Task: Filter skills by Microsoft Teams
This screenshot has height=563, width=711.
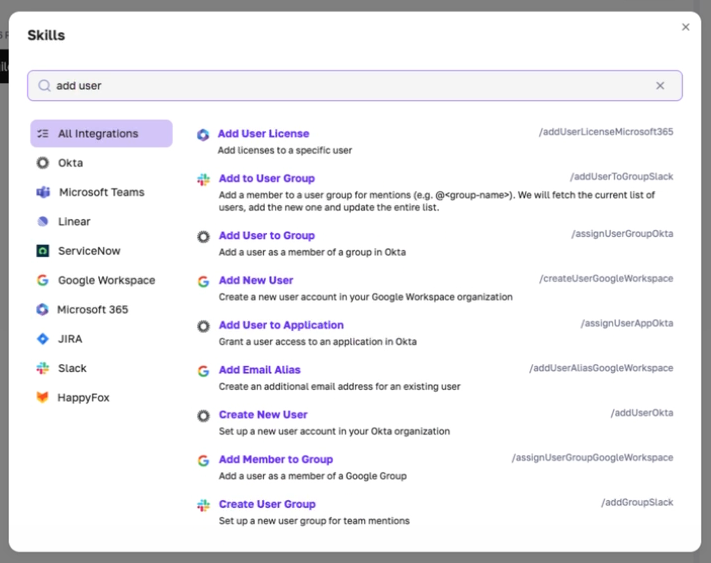Action: click(x=102, y=192)
